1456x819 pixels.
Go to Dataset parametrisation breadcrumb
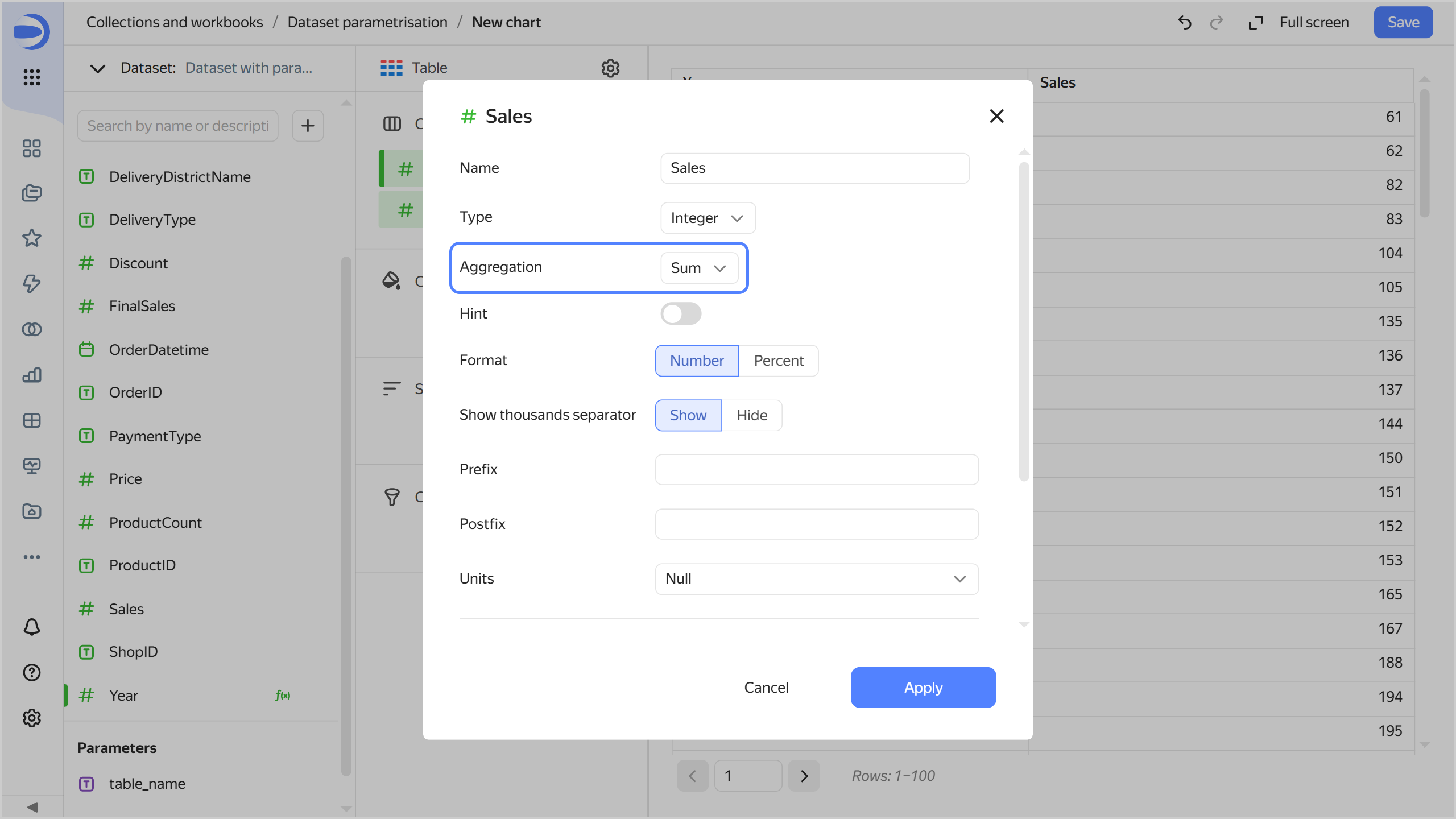[x=367, y=22]
